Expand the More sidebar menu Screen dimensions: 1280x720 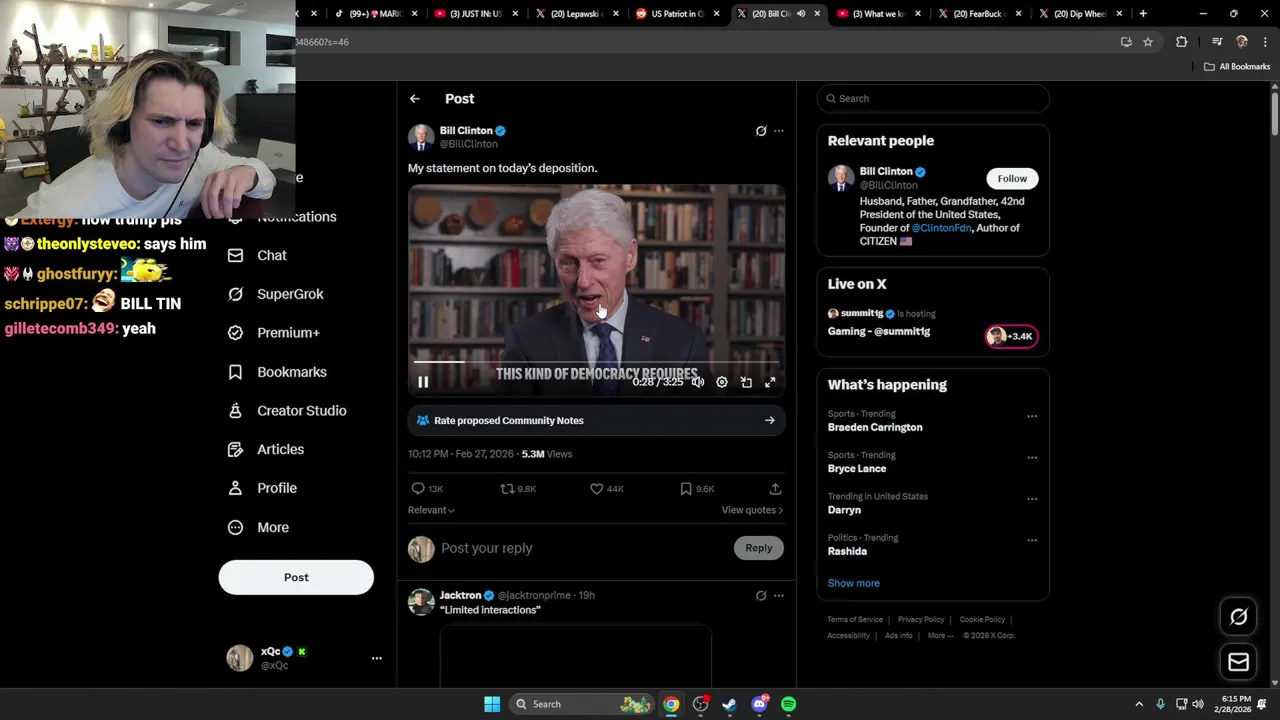[258, 528]
